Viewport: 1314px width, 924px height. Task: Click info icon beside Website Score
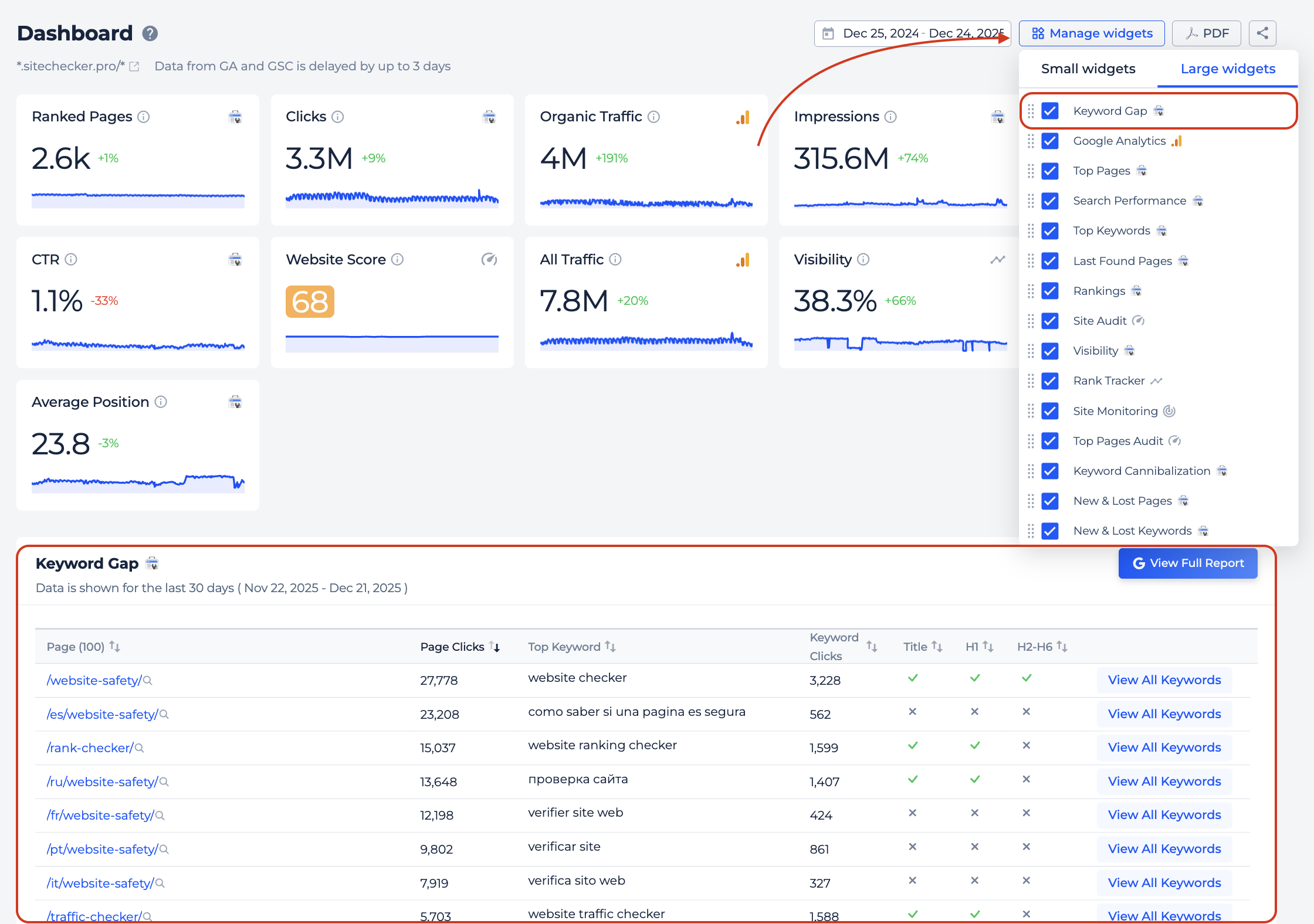click(x=397, y=259)
